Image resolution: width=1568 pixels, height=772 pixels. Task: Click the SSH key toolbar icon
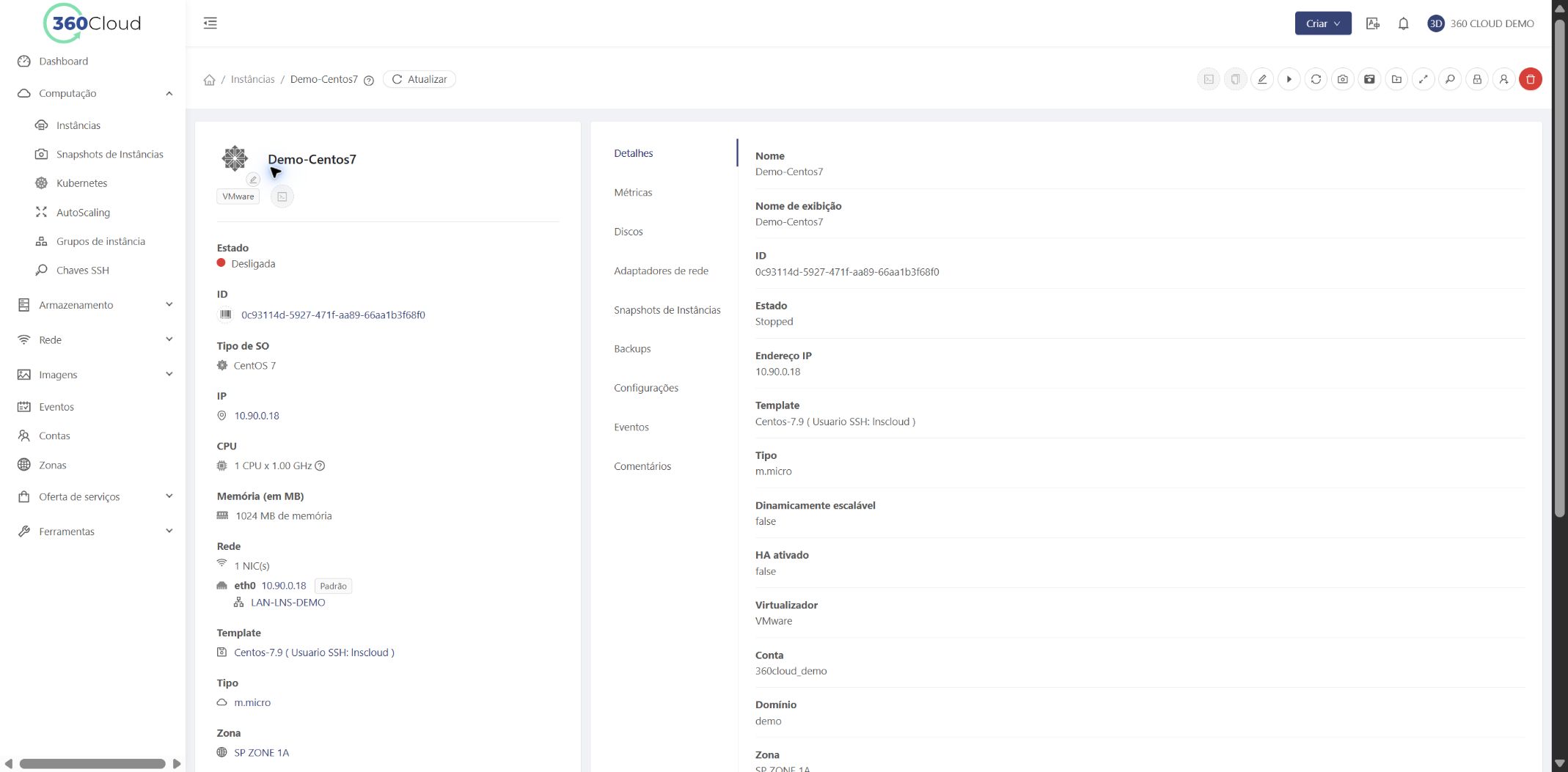click(x=1450, y=79)
